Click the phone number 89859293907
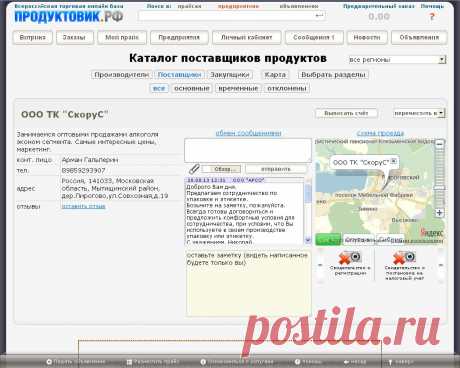460x368 pixels. pyautogui.click(x=83, y=170)
